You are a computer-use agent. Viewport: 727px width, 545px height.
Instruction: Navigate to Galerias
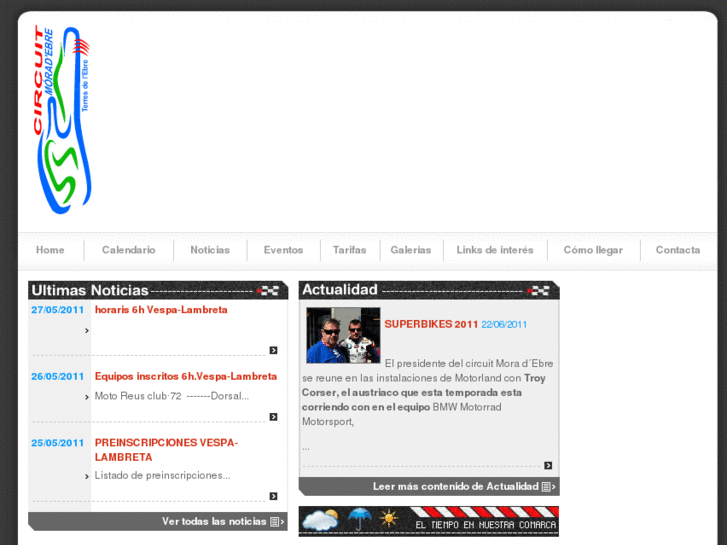point(411,250)
